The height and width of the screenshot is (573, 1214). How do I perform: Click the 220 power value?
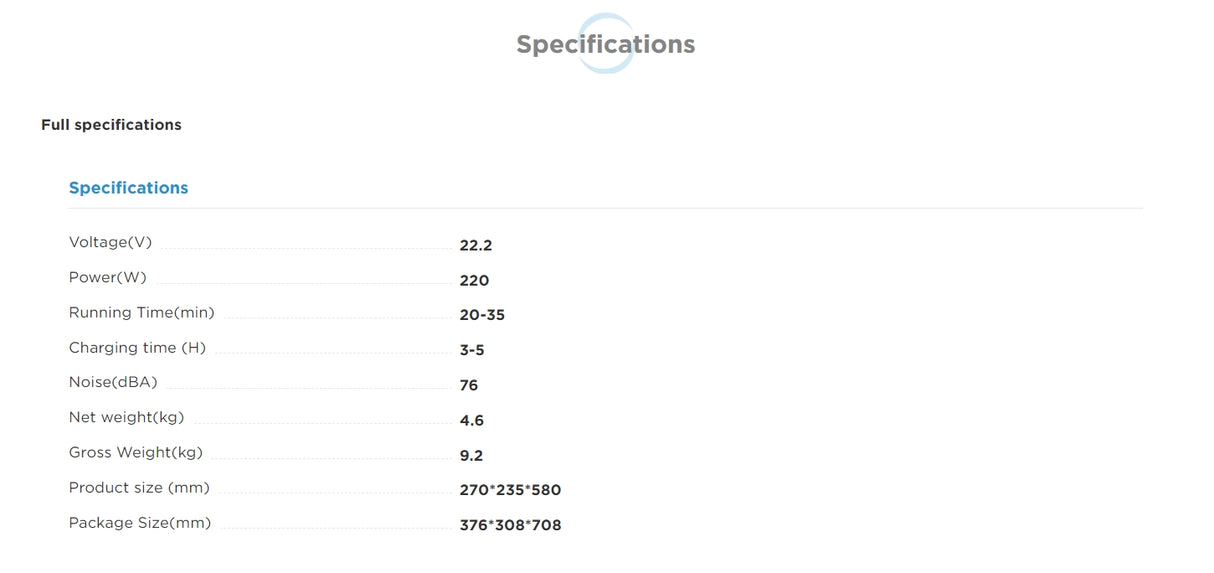(474, 281)
